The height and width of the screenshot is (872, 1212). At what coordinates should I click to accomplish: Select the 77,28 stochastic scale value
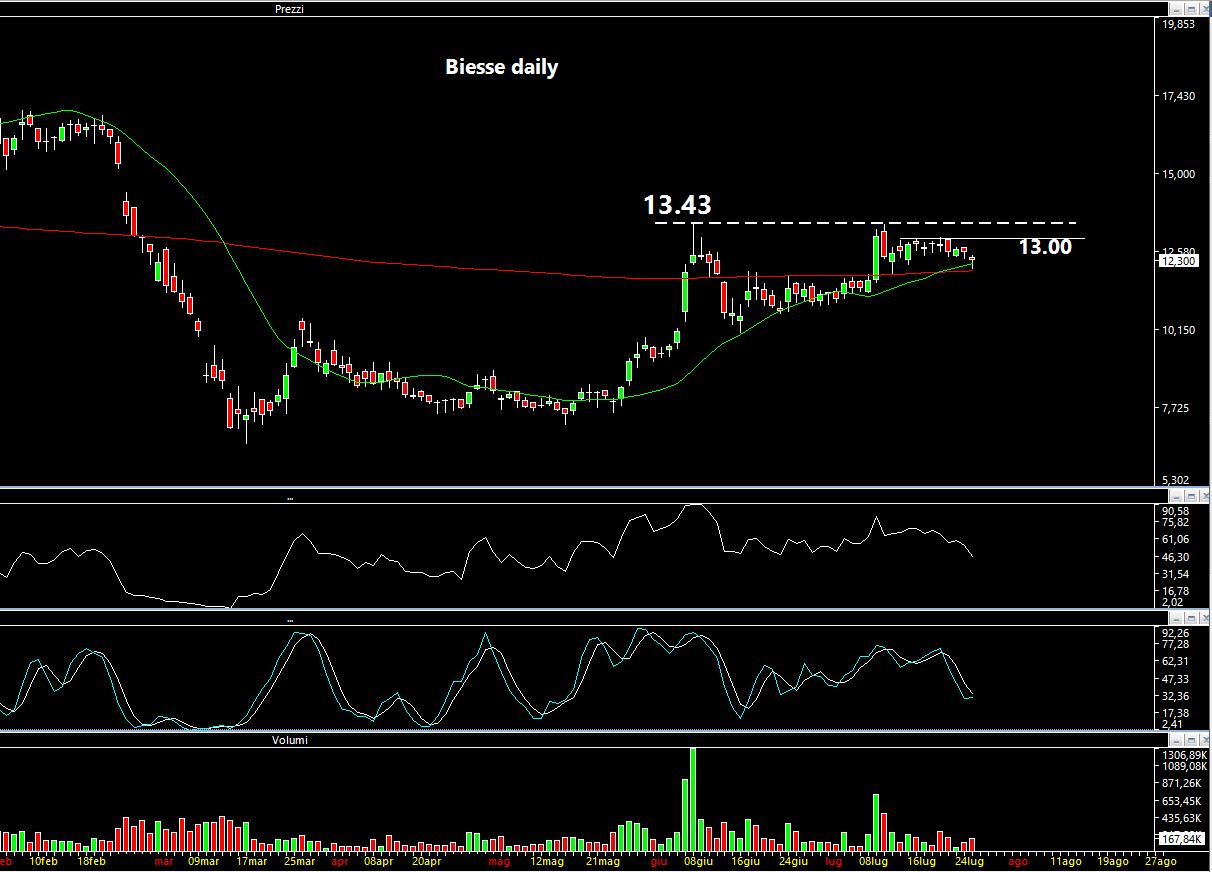1175,644
